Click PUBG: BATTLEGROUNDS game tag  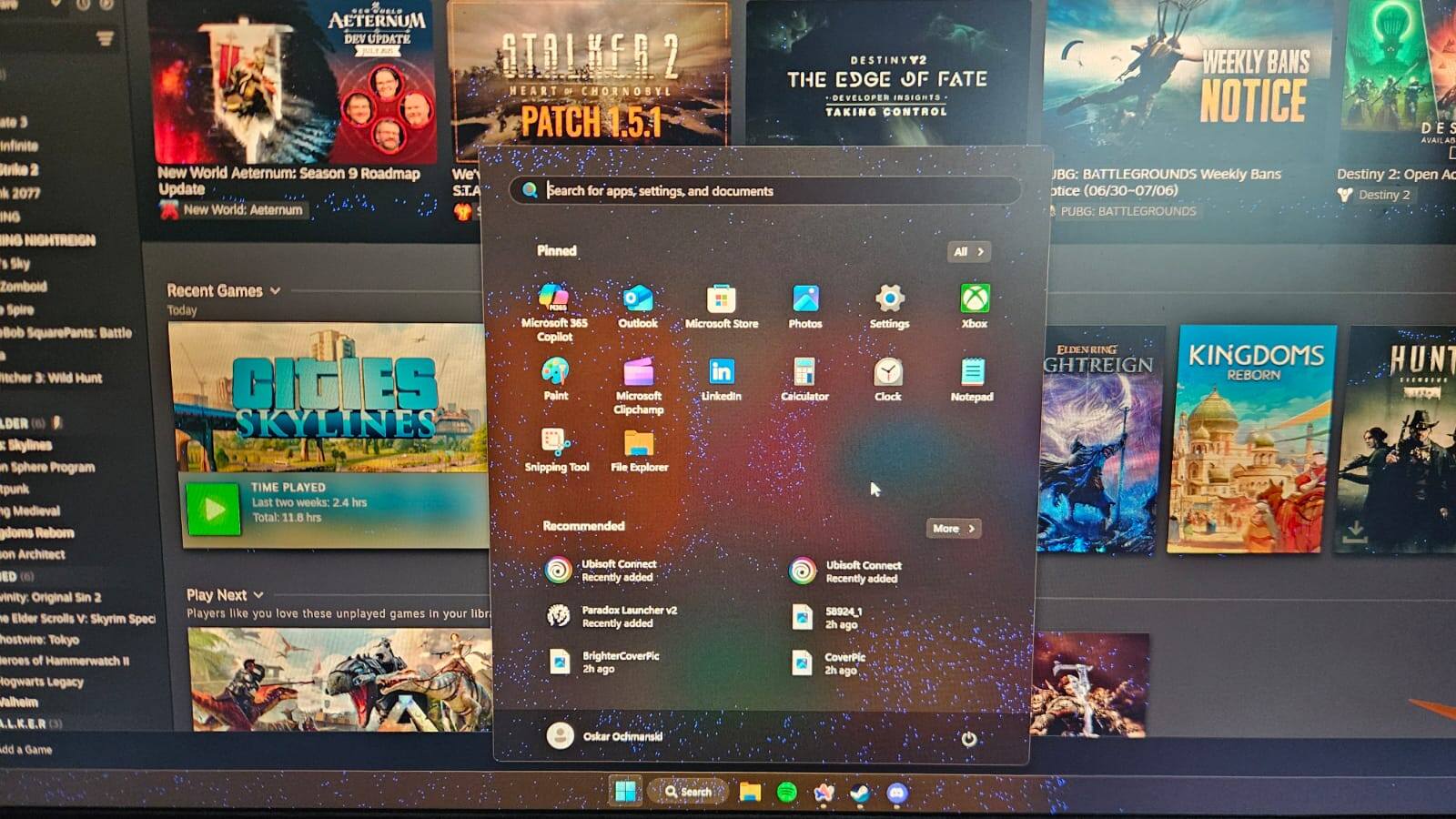pyautogui.click(x=1122, y=211)
